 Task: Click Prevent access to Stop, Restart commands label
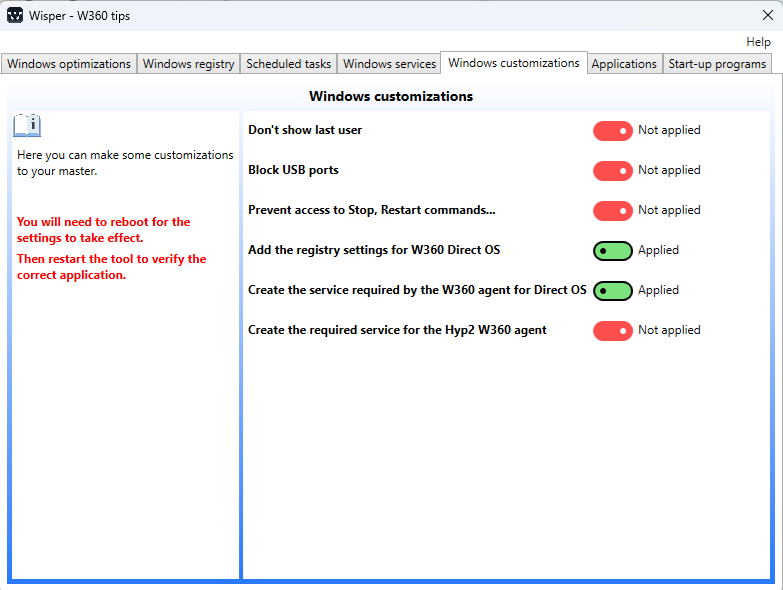(372, 210)
